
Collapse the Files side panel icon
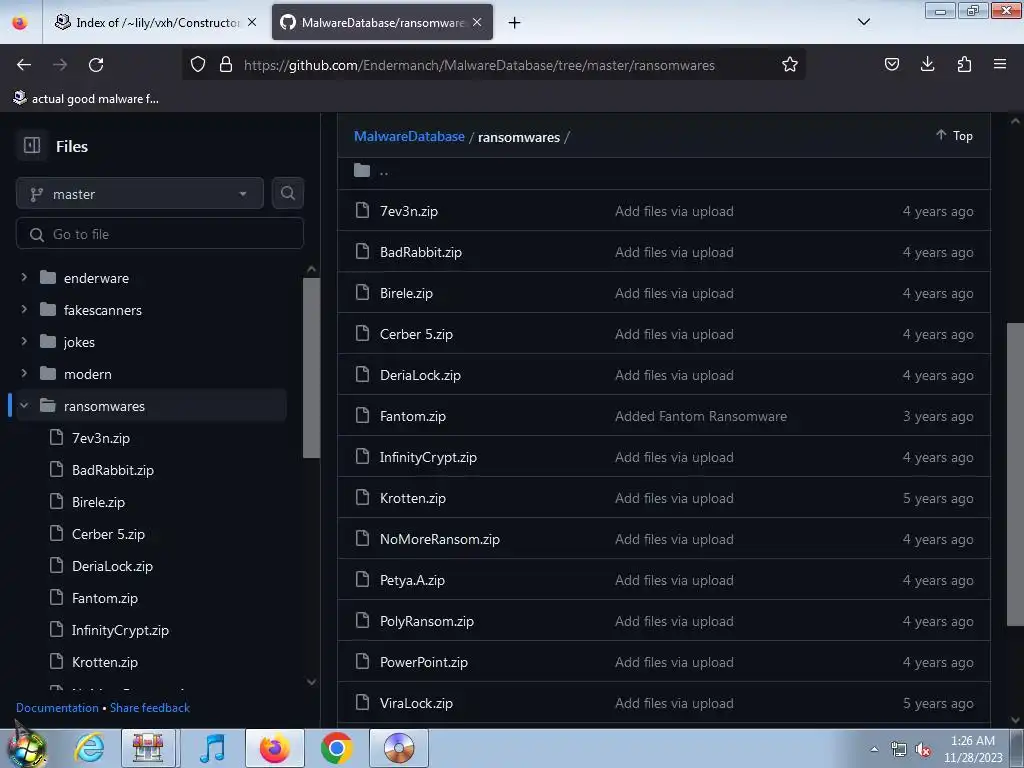pos(32,145)
